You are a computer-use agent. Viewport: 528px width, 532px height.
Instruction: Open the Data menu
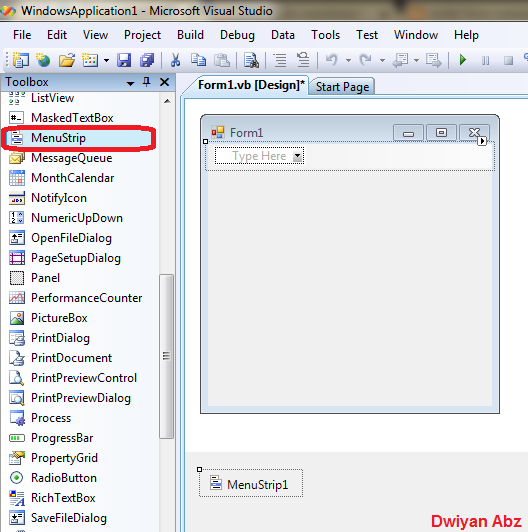tap(283, 35)
